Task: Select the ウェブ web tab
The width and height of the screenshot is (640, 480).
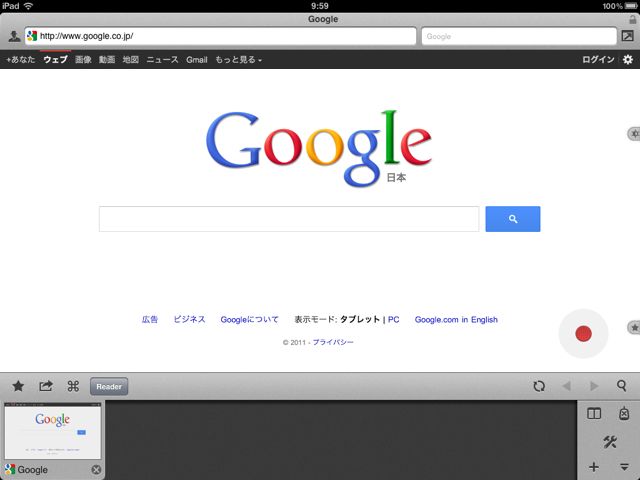Action: 56,60
